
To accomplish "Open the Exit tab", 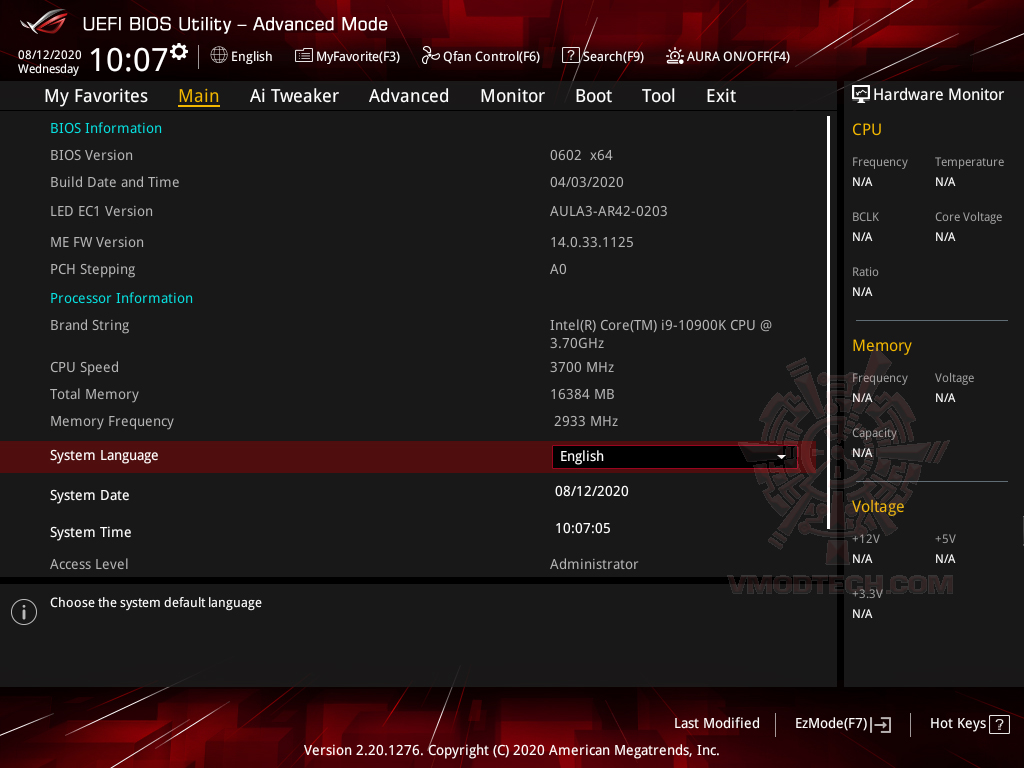I will click(x=721, y=96).
